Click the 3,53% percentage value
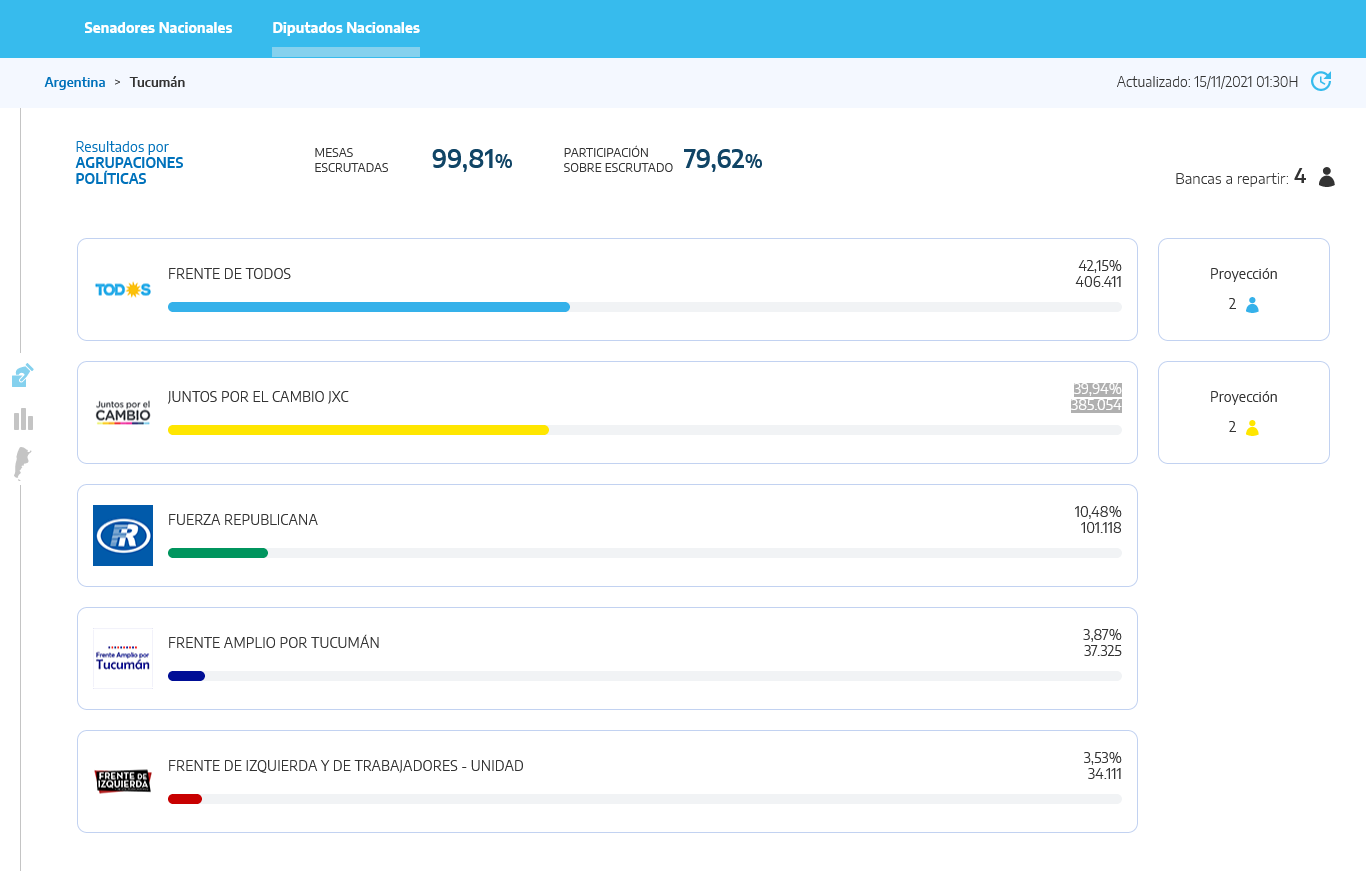This screenshot has width=1366, height=871. [x=1102, y=758]
